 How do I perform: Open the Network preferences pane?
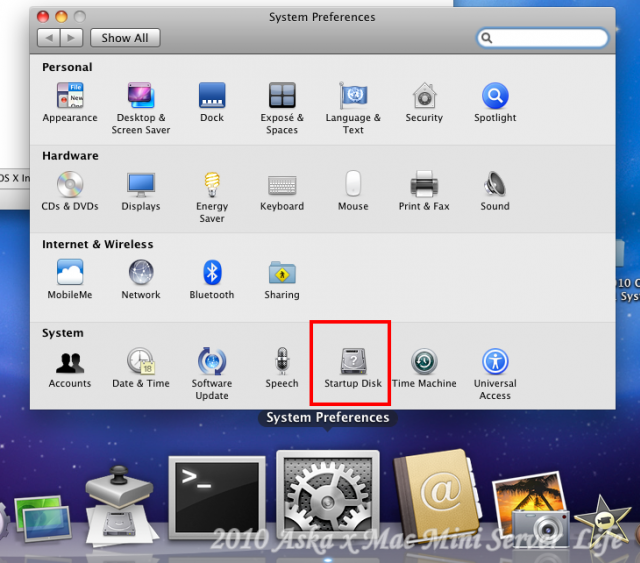click(141, 280)
